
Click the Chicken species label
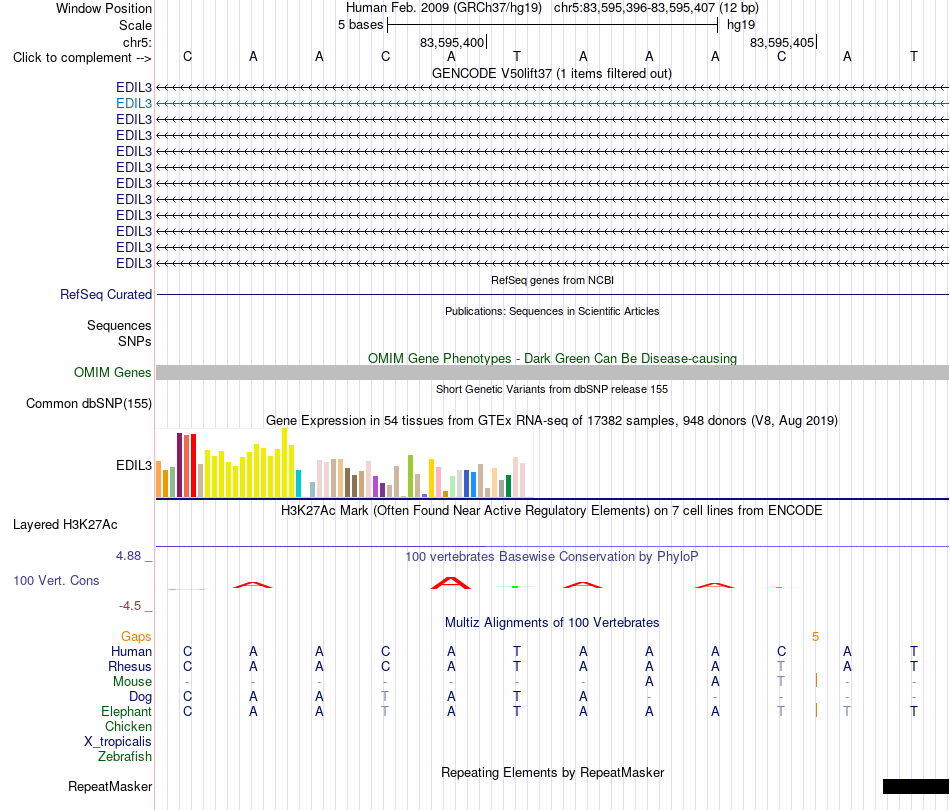coord(128,727)
